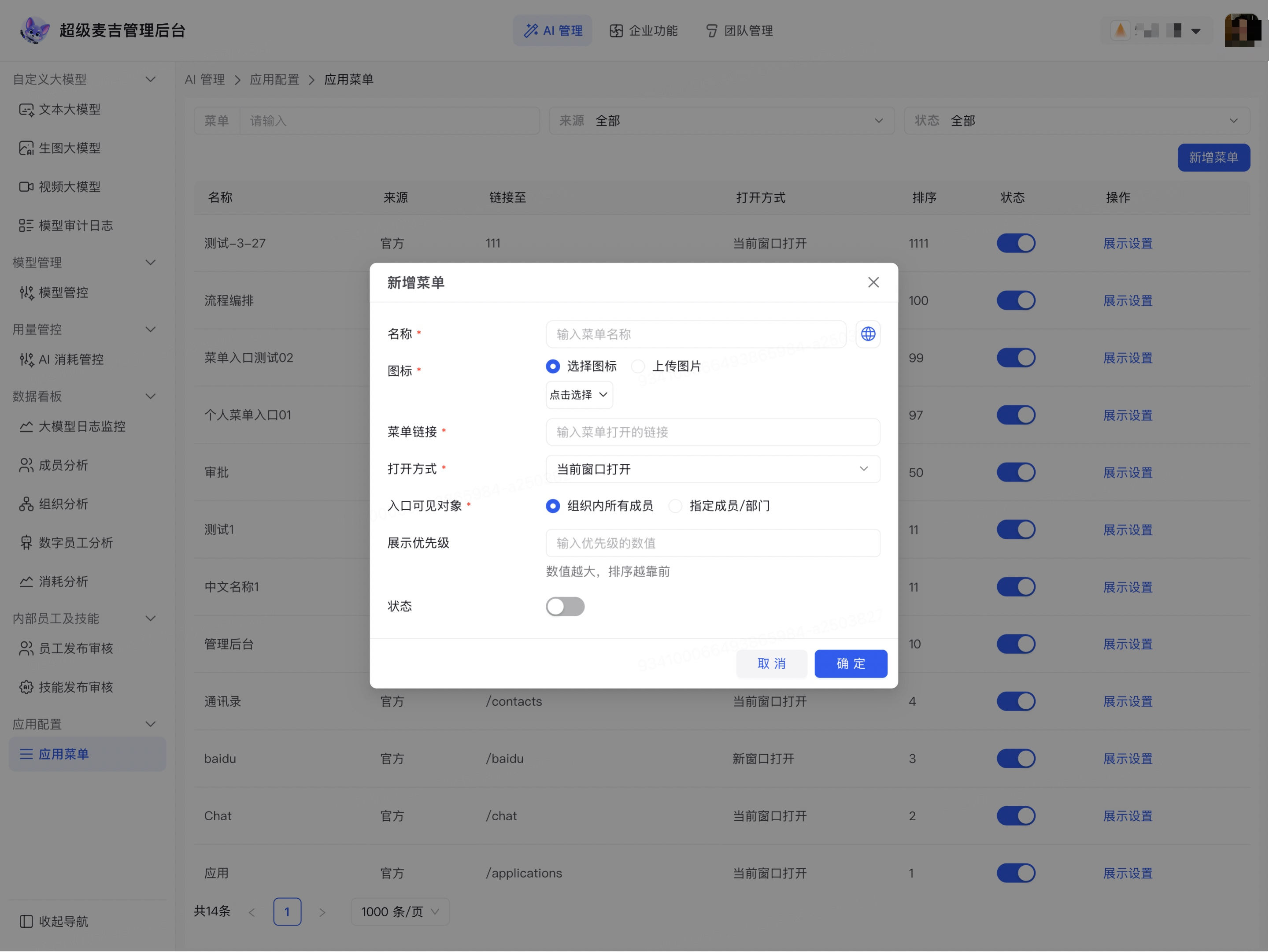Click the 确定 confirm button
The height and width of the screenshot is (952, 1269).
click(850, 664)
